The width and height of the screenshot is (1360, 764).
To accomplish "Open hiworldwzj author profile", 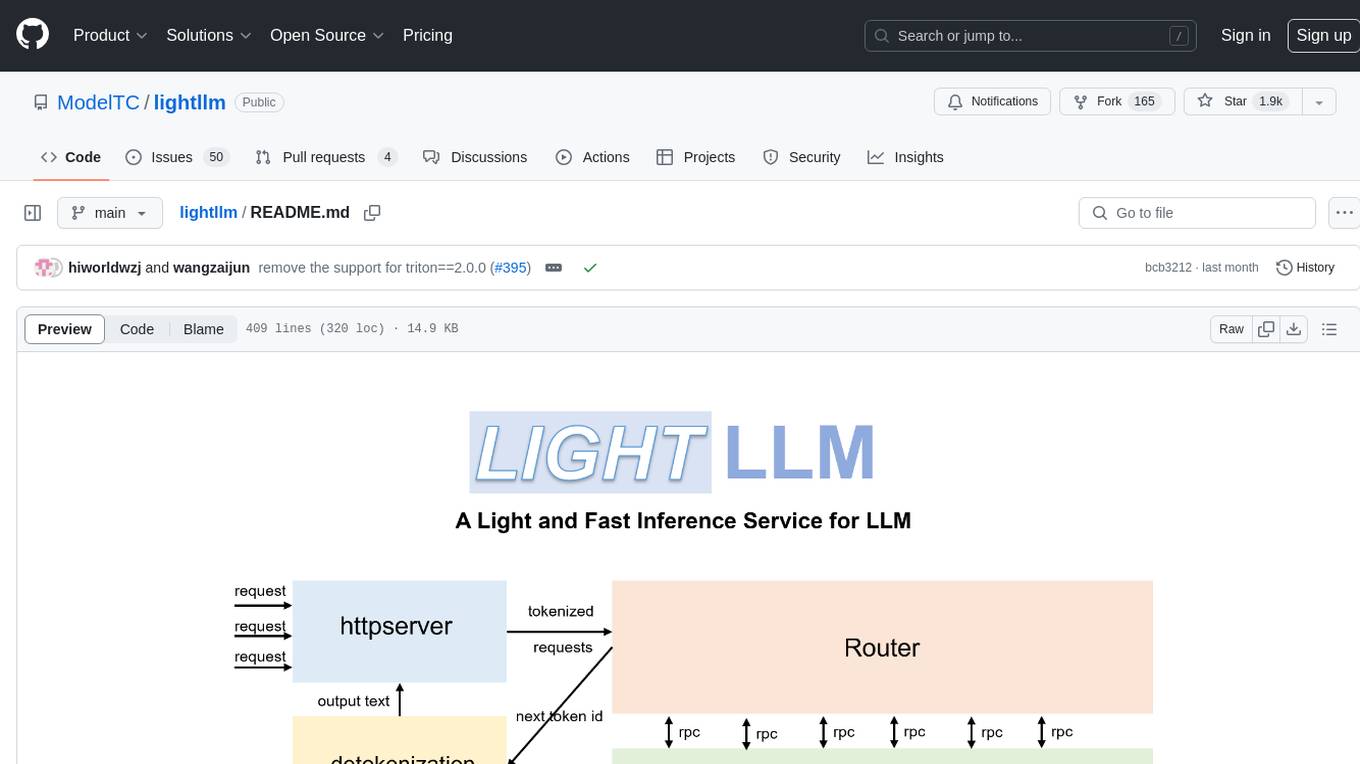I will point(105,268).
